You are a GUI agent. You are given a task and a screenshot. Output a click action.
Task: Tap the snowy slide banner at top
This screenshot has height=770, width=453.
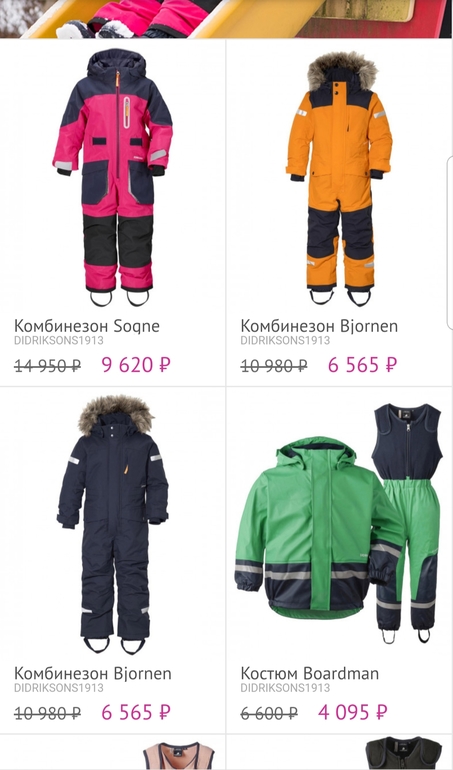[x=226, y=19]
